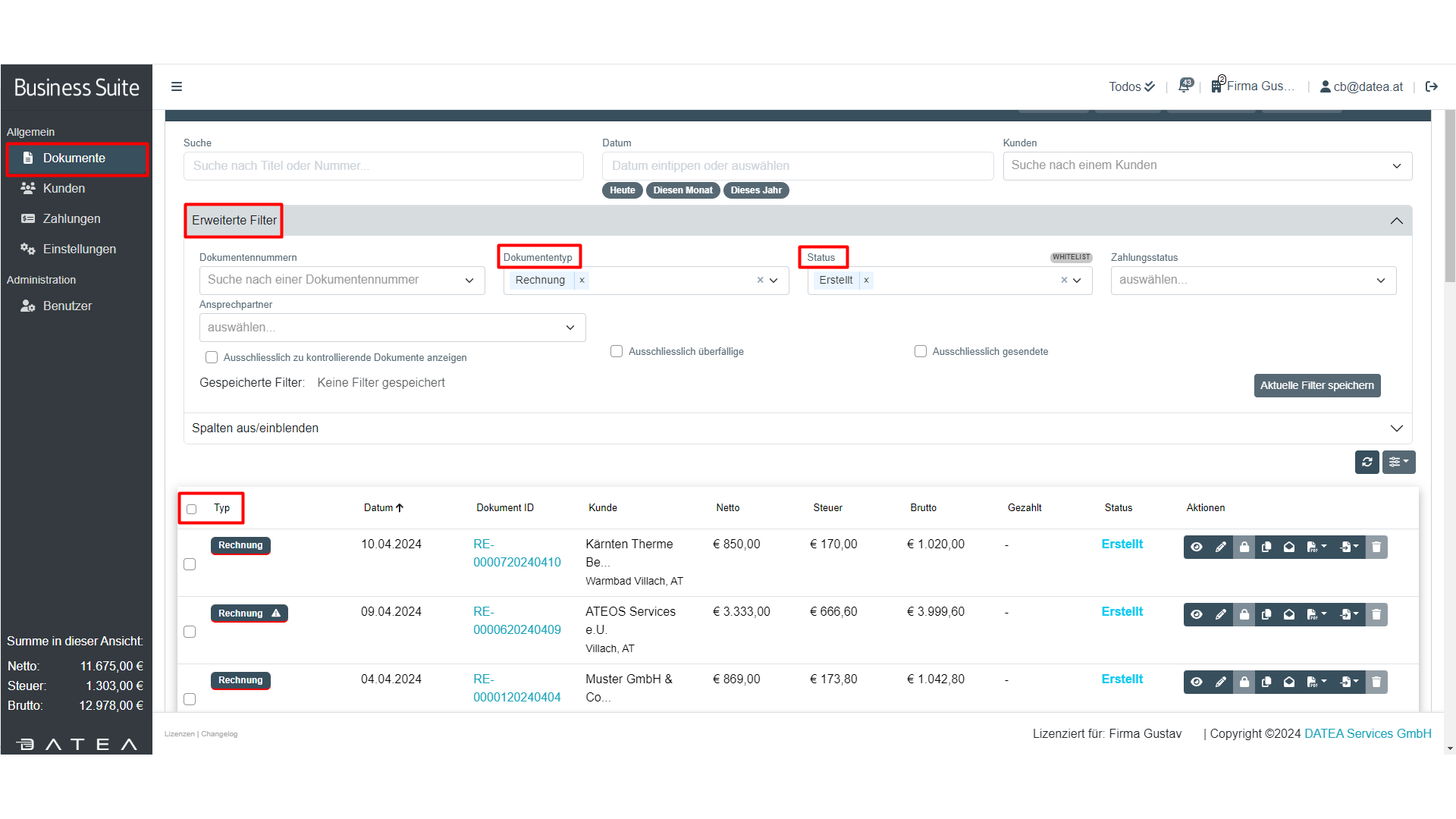The width and height of the screenshot is (1456, 819).
Task: Delete the ATEOS Services invoice via trash icon
Action: (x=1376, y=614)
